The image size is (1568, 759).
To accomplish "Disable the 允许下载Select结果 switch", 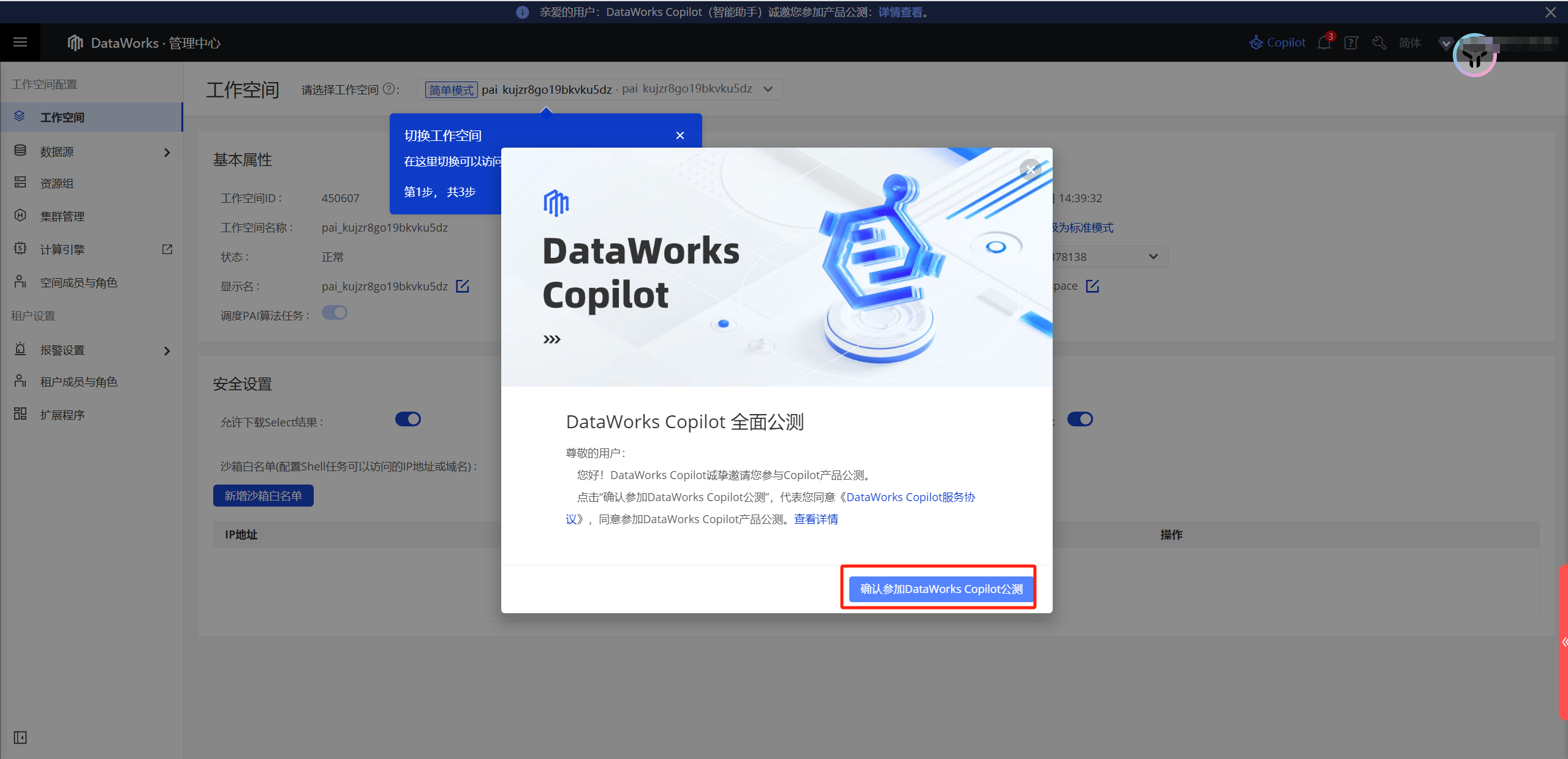I will (407, 419).
